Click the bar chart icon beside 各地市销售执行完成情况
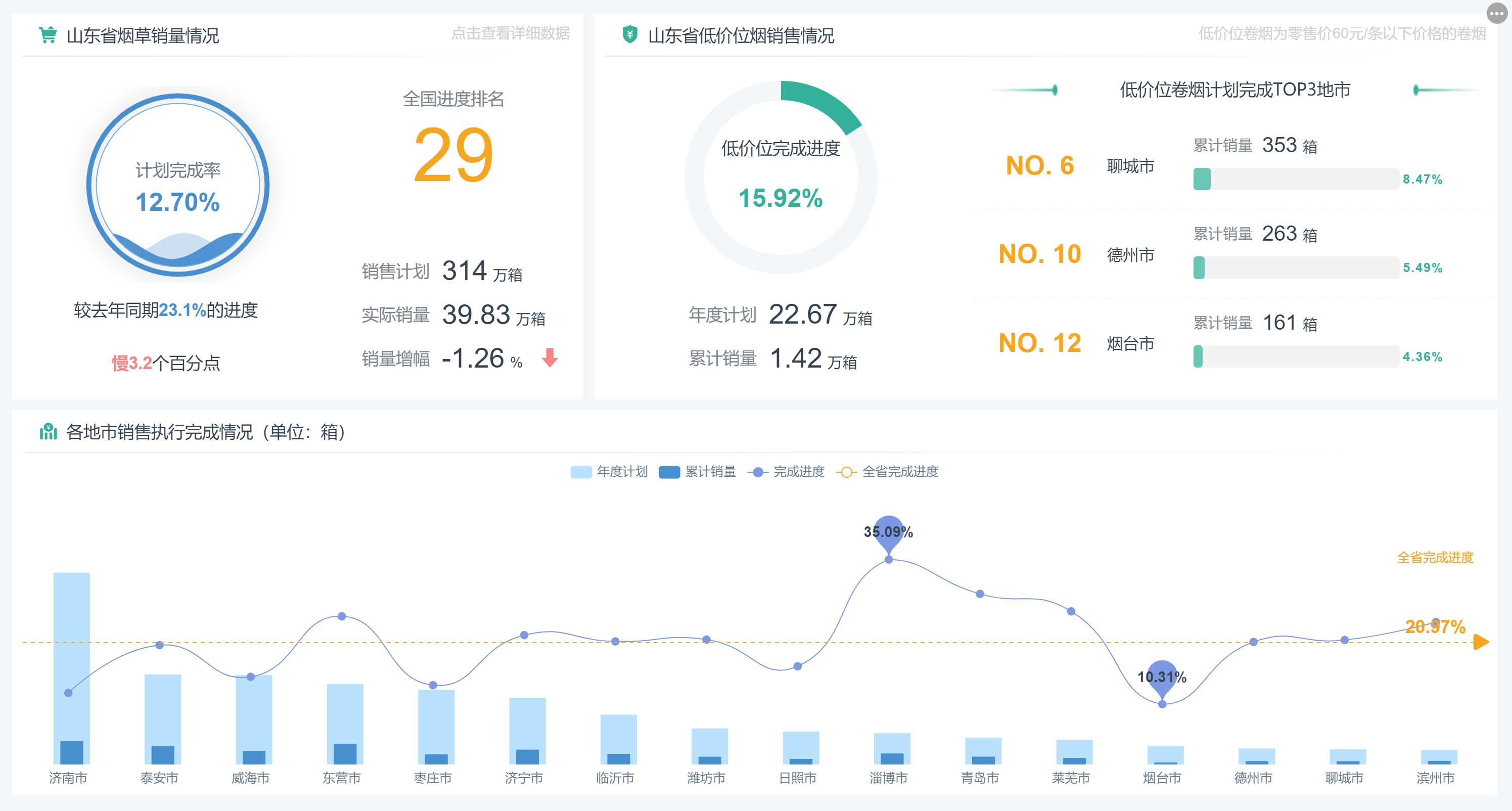This screenshot has height=811, width=1512. (48, 432)
